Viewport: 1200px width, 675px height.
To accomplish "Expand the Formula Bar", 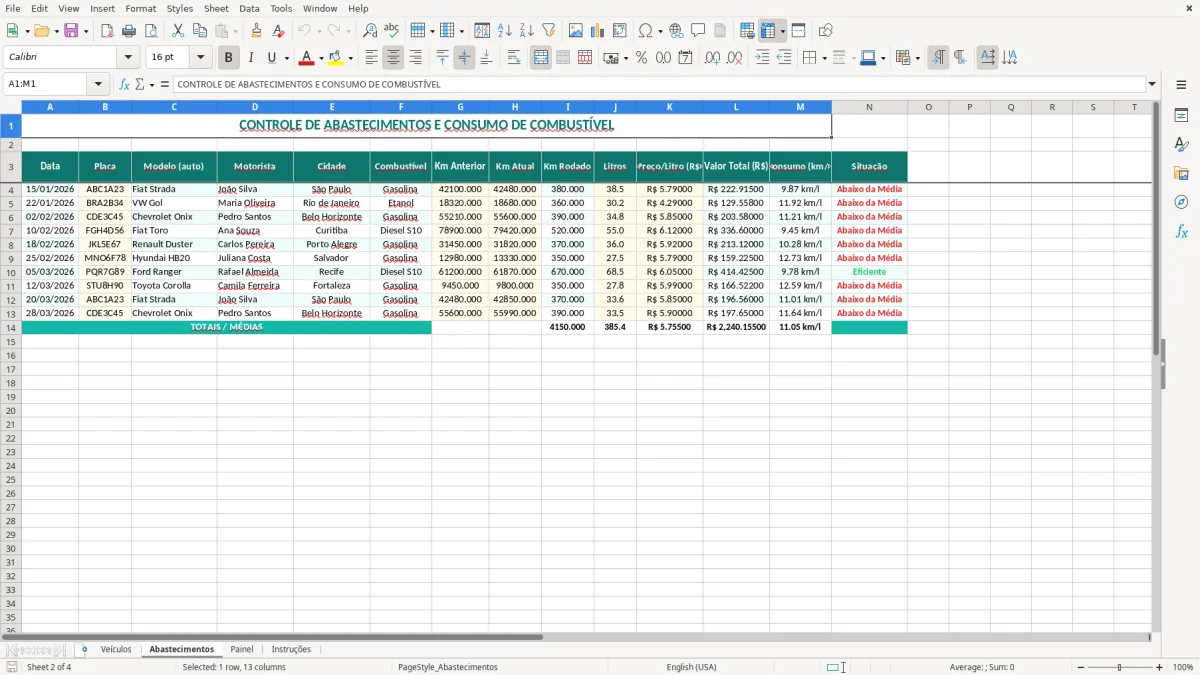I will click(x=1152, y=84).
